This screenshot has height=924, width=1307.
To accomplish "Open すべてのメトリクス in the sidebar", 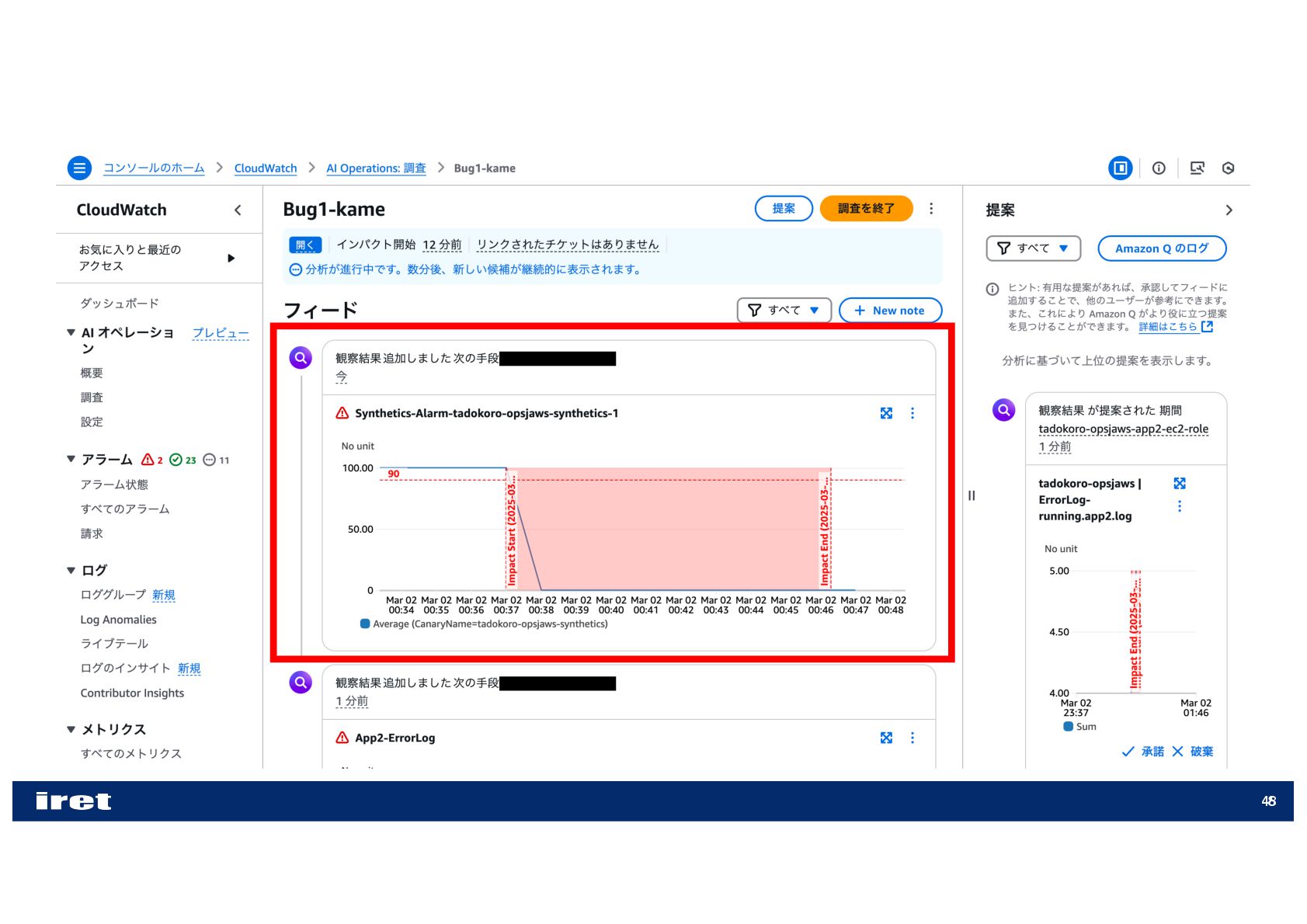I will tap(130, 753).
